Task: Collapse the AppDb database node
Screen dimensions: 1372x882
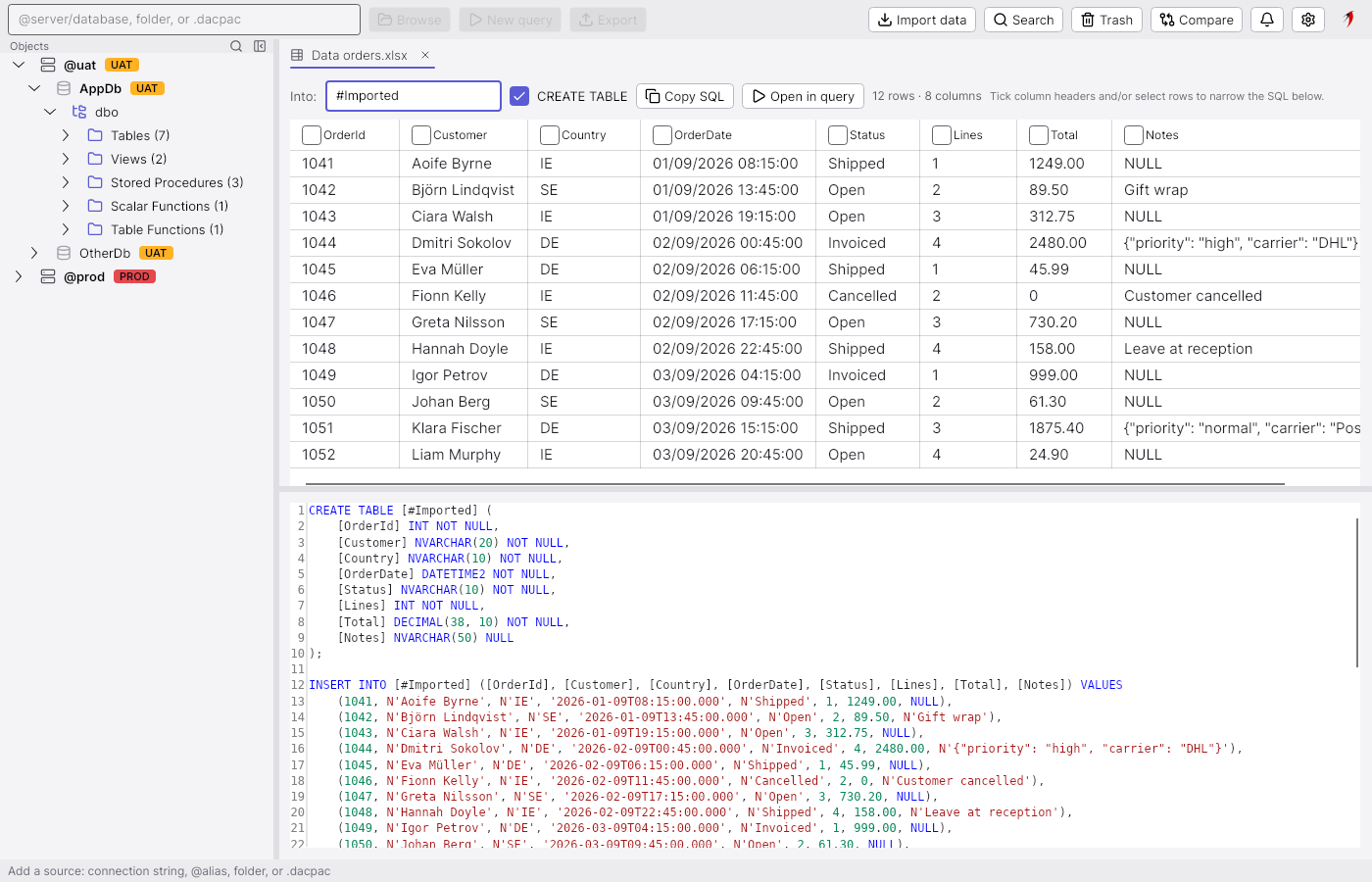Action: [x=34, y=88]
